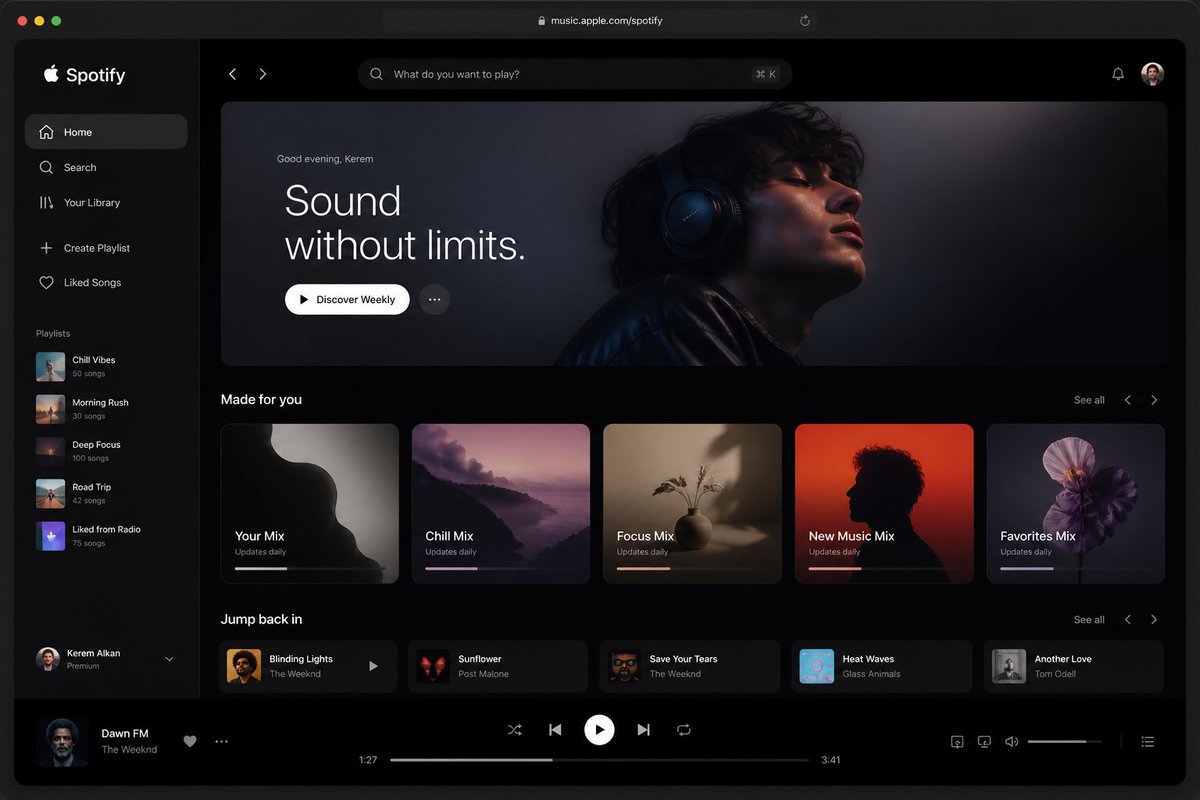The image size is (1200, 800).
Task: Skip to the next track
Action: (x=643, y=730)
